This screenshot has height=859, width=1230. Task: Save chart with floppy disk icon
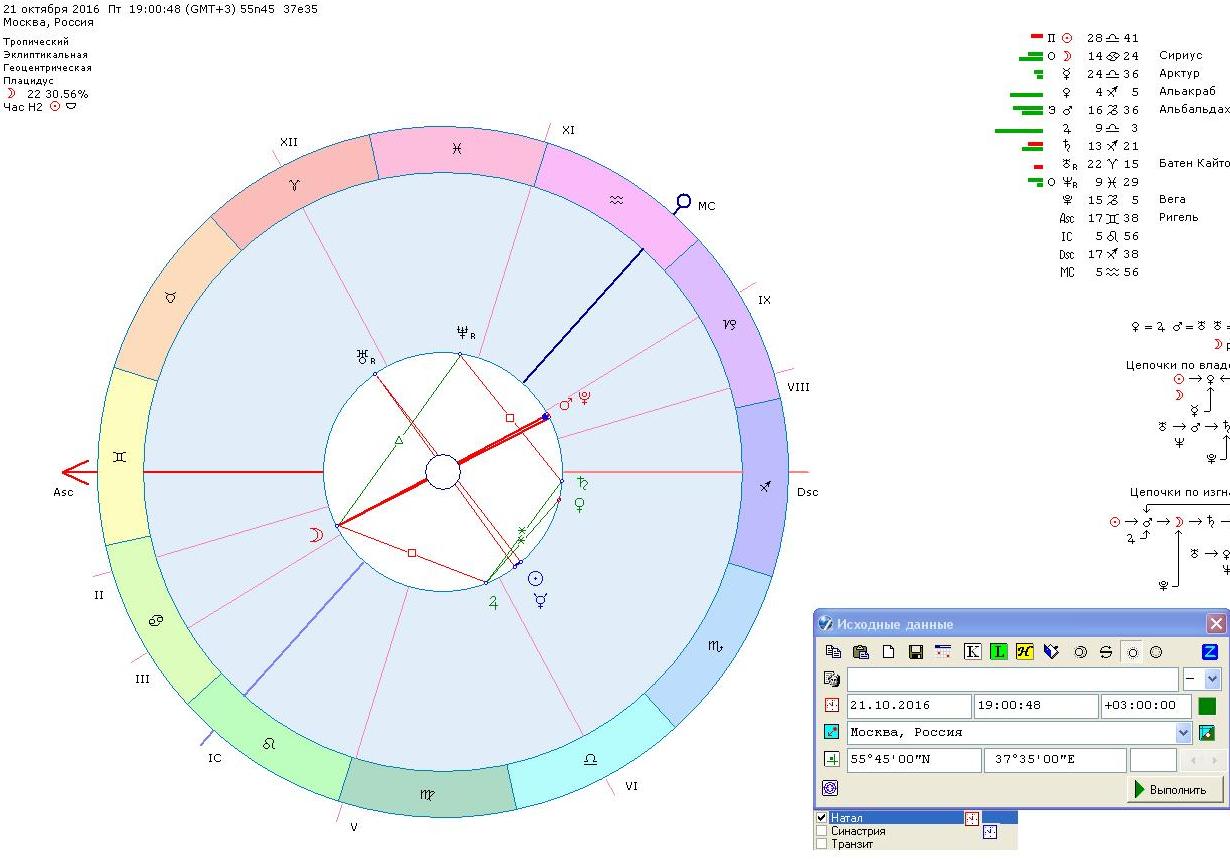click(915, 652)
